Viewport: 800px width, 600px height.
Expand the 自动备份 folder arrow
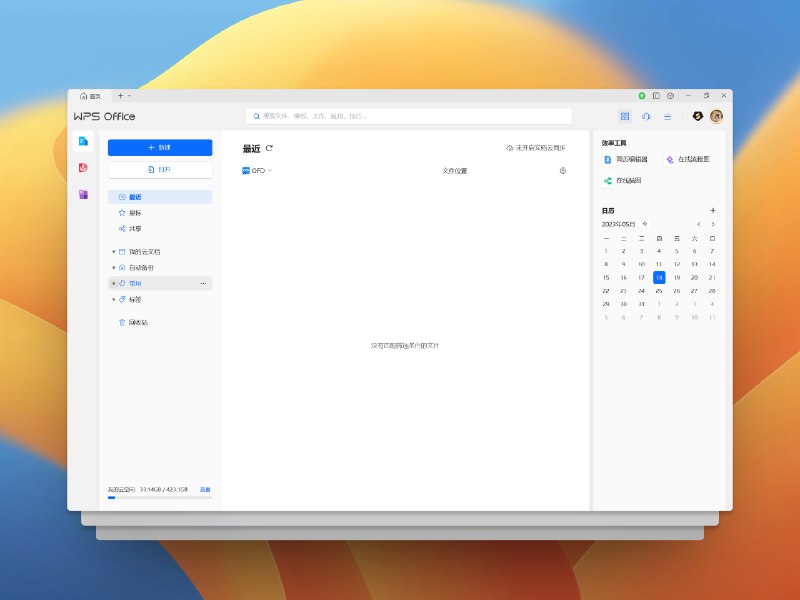[x=114, y=268]
